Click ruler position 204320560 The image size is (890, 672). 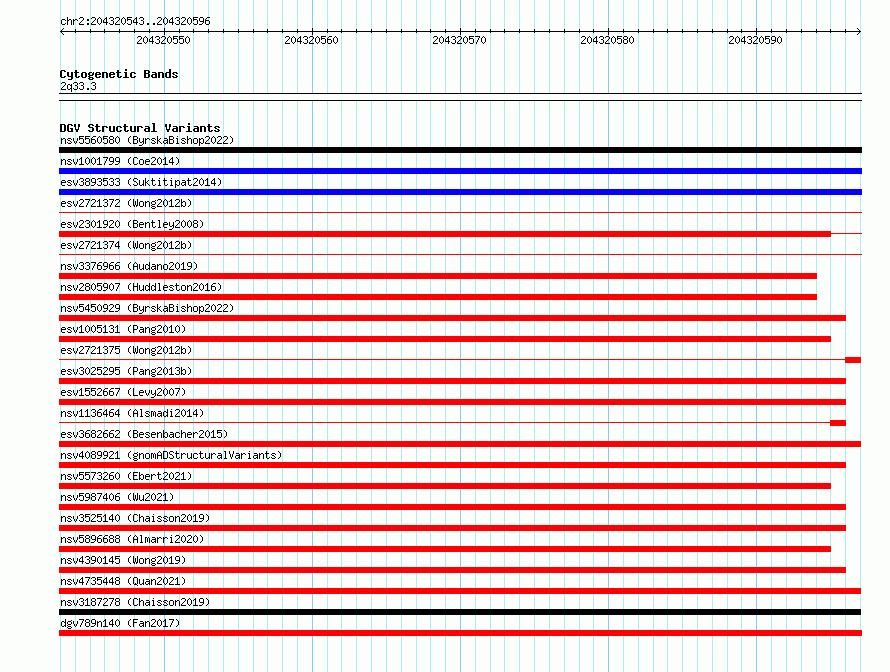pyautogui.click(x=311, y=40)
